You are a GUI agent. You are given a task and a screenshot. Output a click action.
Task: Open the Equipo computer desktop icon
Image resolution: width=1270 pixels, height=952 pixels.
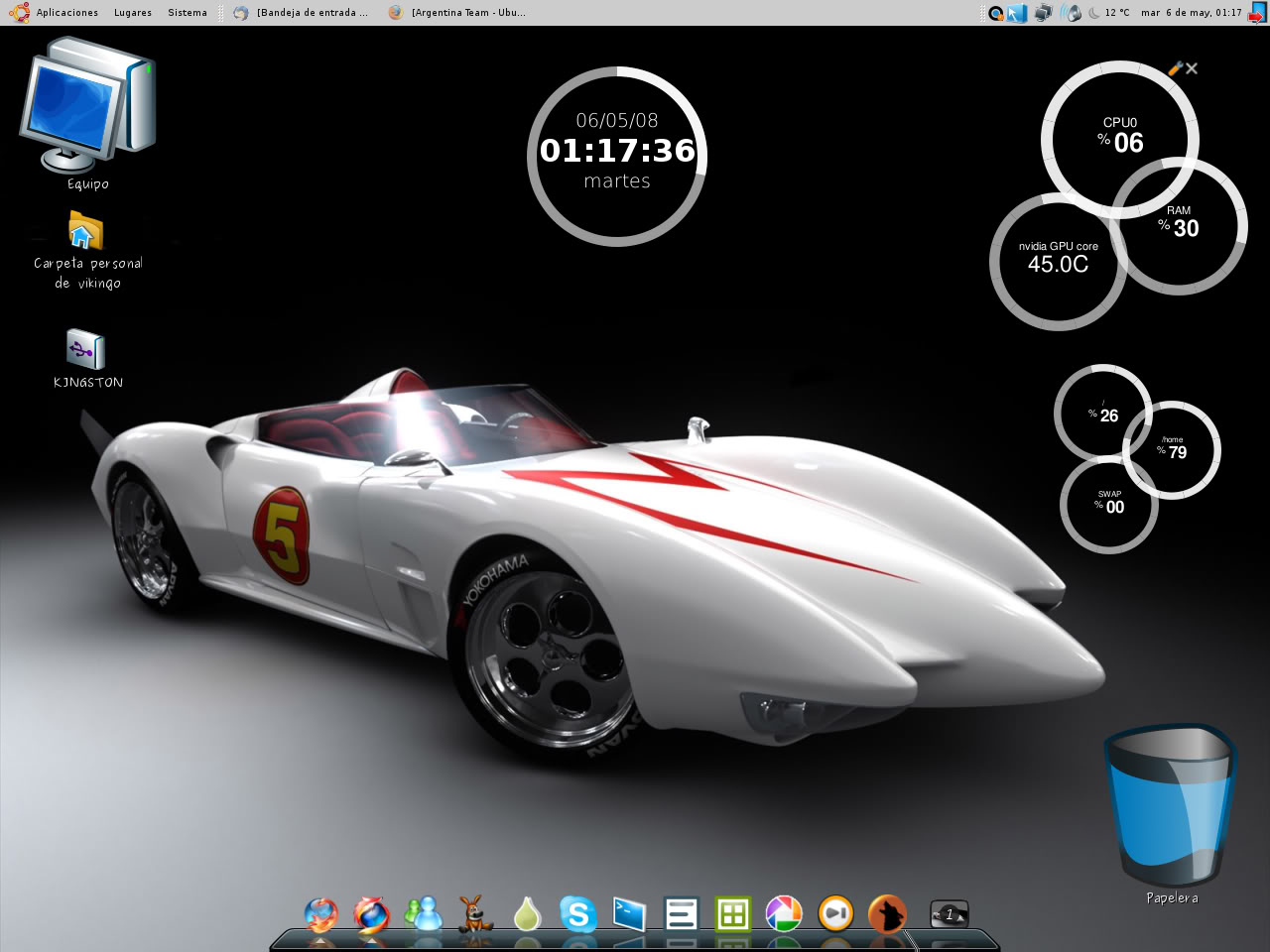click(87, 107)
